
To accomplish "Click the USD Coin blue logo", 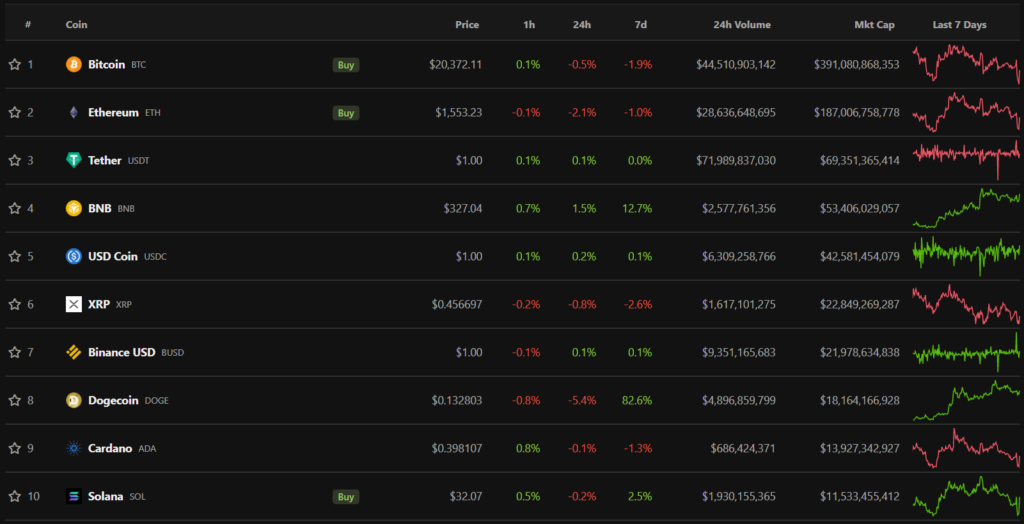I will (73, 256).
